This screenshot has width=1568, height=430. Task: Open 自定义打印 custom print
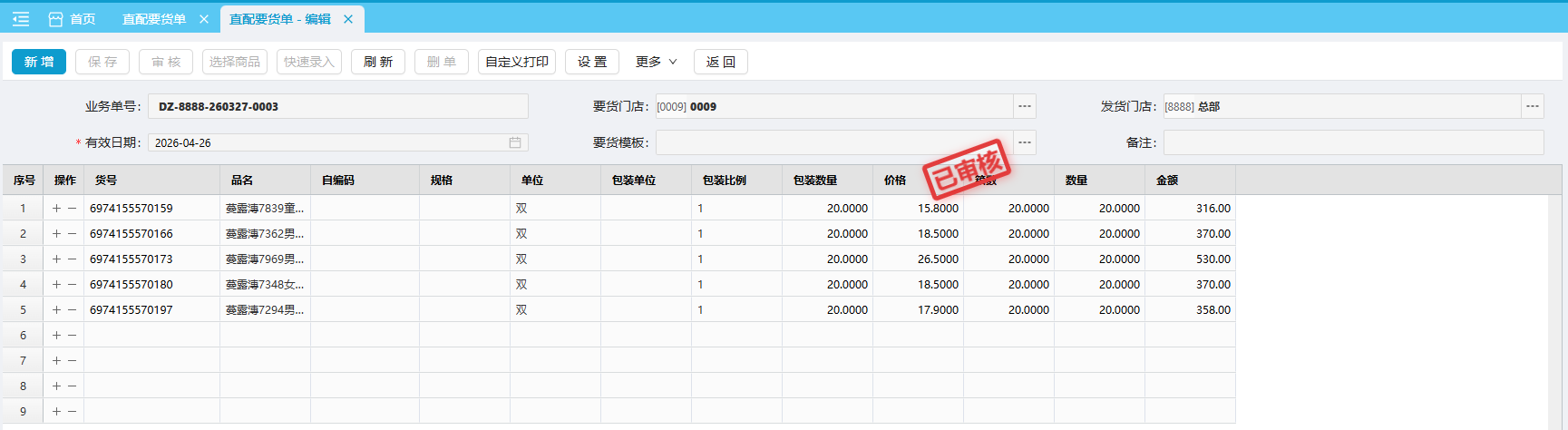[517, 62]
